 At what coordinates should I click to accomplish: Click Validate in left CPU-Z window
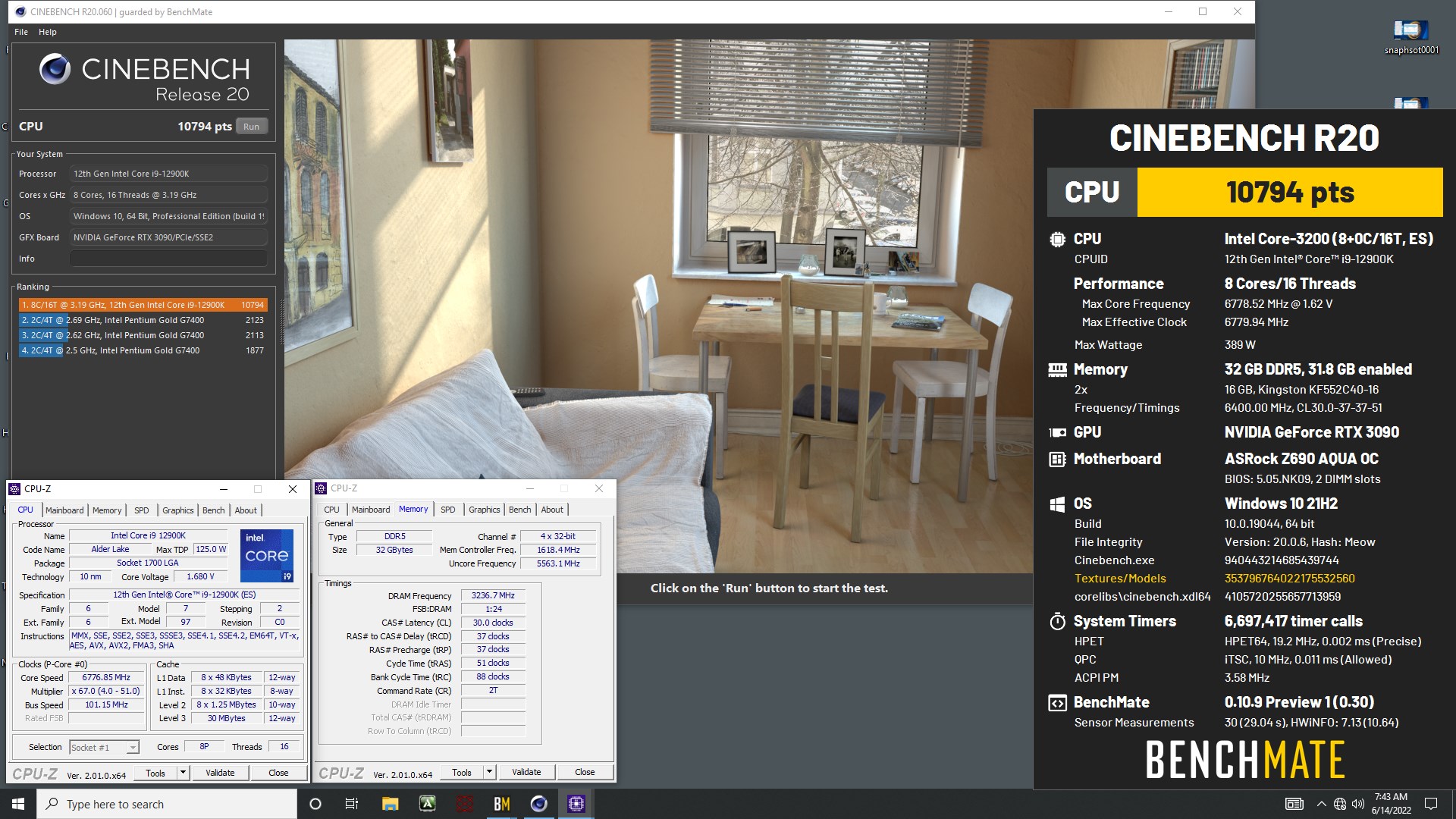(220, 773)
